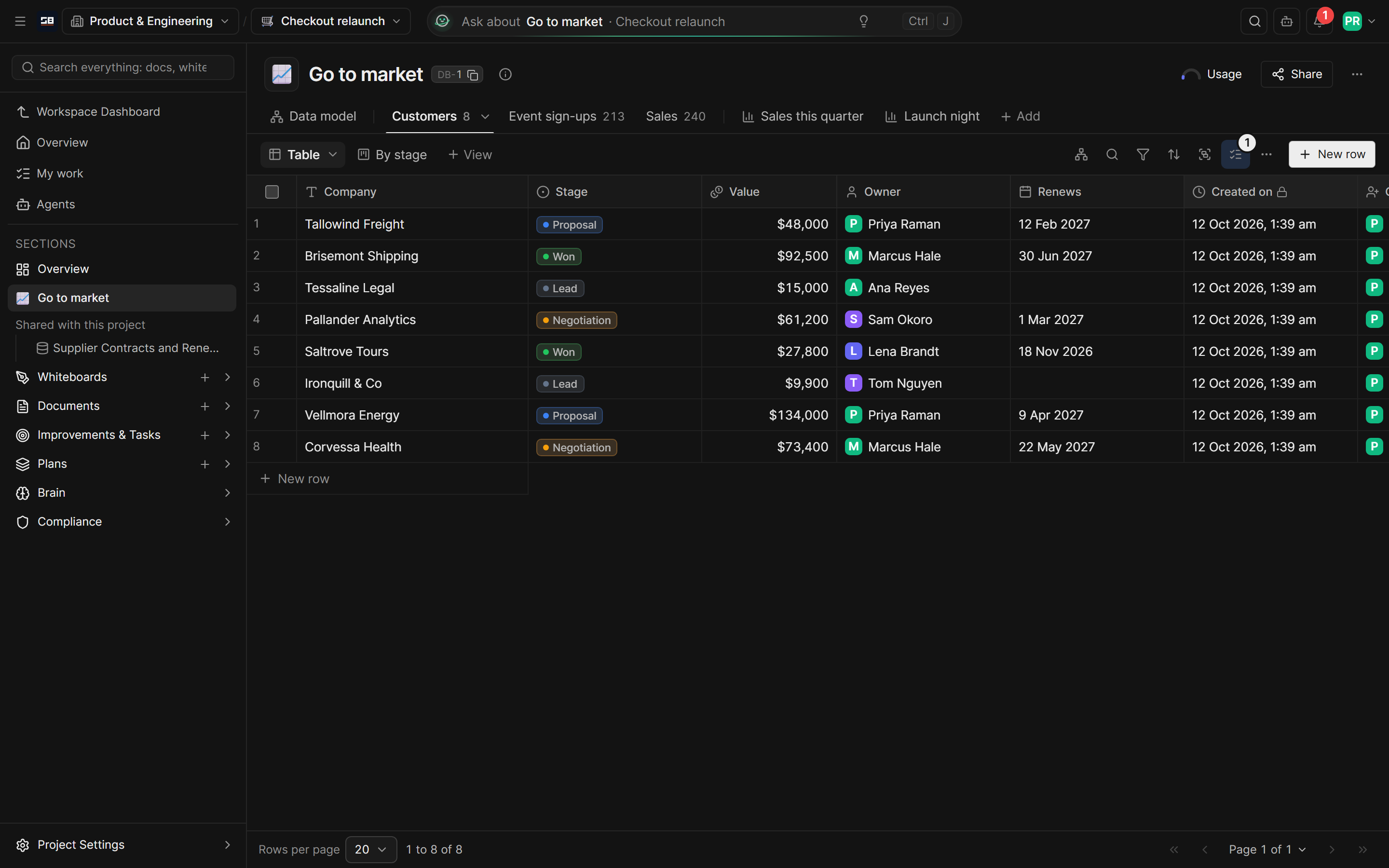Click the Negotiation stage tag for Pallander Analytics
The image size is (1389, 868).
pyautogui.click(x=576, y=320)
